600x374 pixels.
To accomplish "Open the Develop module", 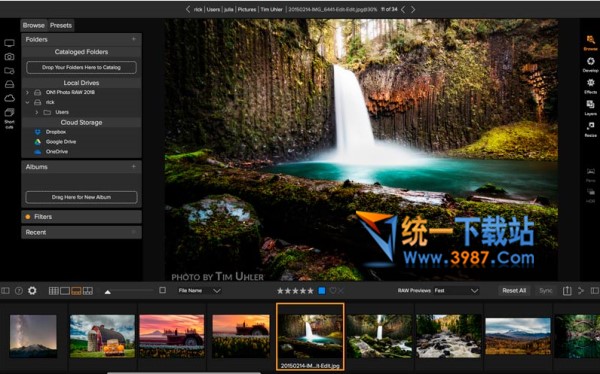I will coord(590,64).
